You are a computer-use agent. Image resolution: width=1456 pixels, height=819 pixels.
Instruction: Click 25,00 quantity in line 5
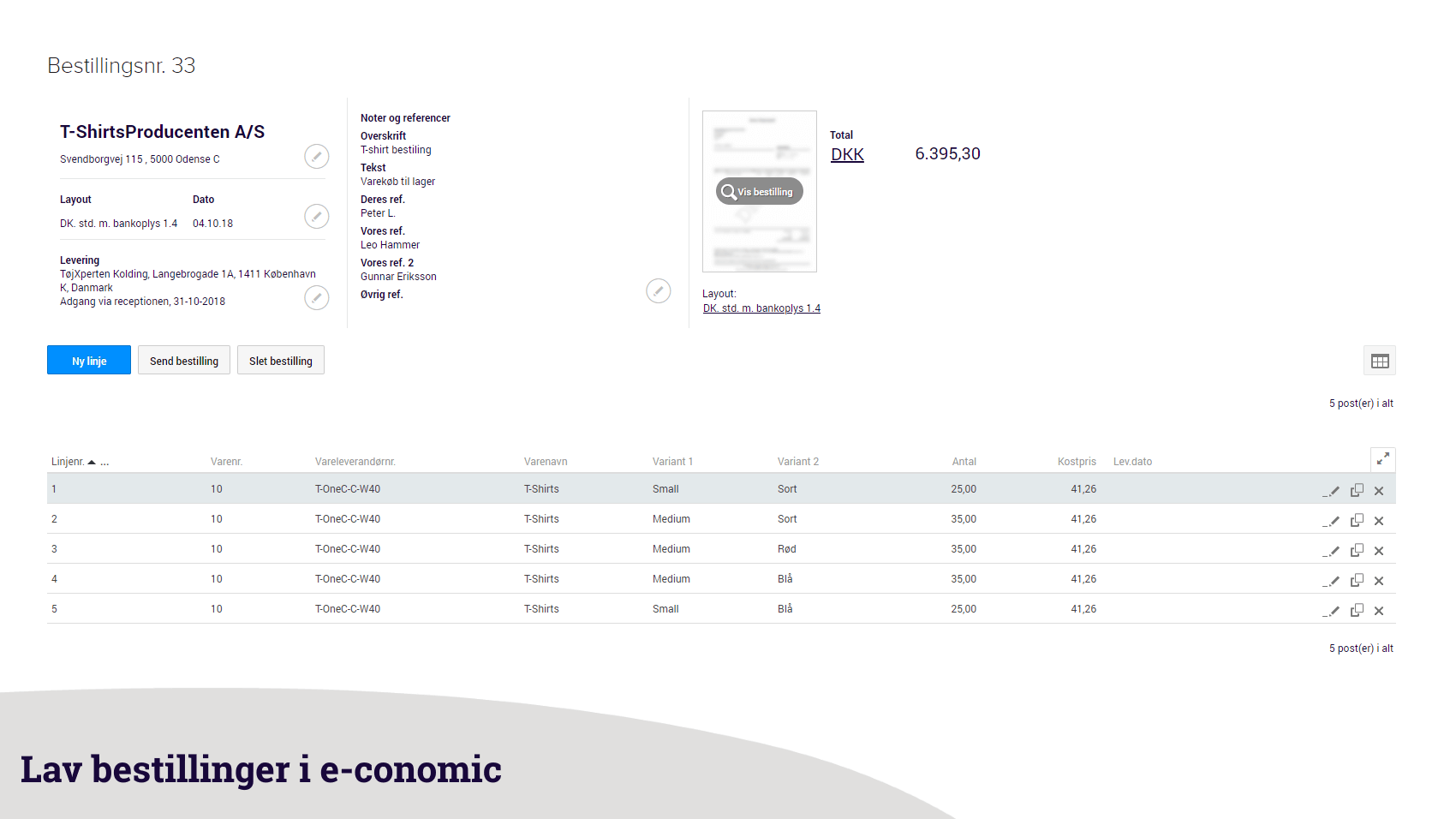(x=964, y=609)
